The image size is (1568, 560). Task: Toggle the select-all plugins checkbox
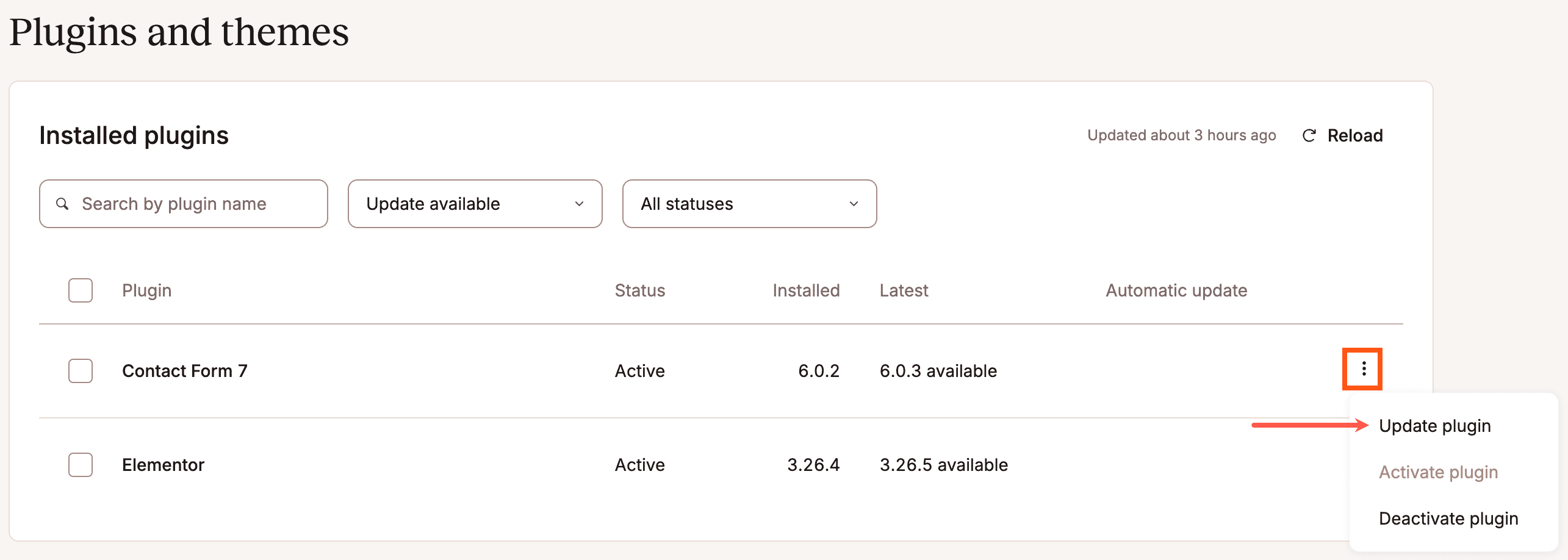pos(81,290)
